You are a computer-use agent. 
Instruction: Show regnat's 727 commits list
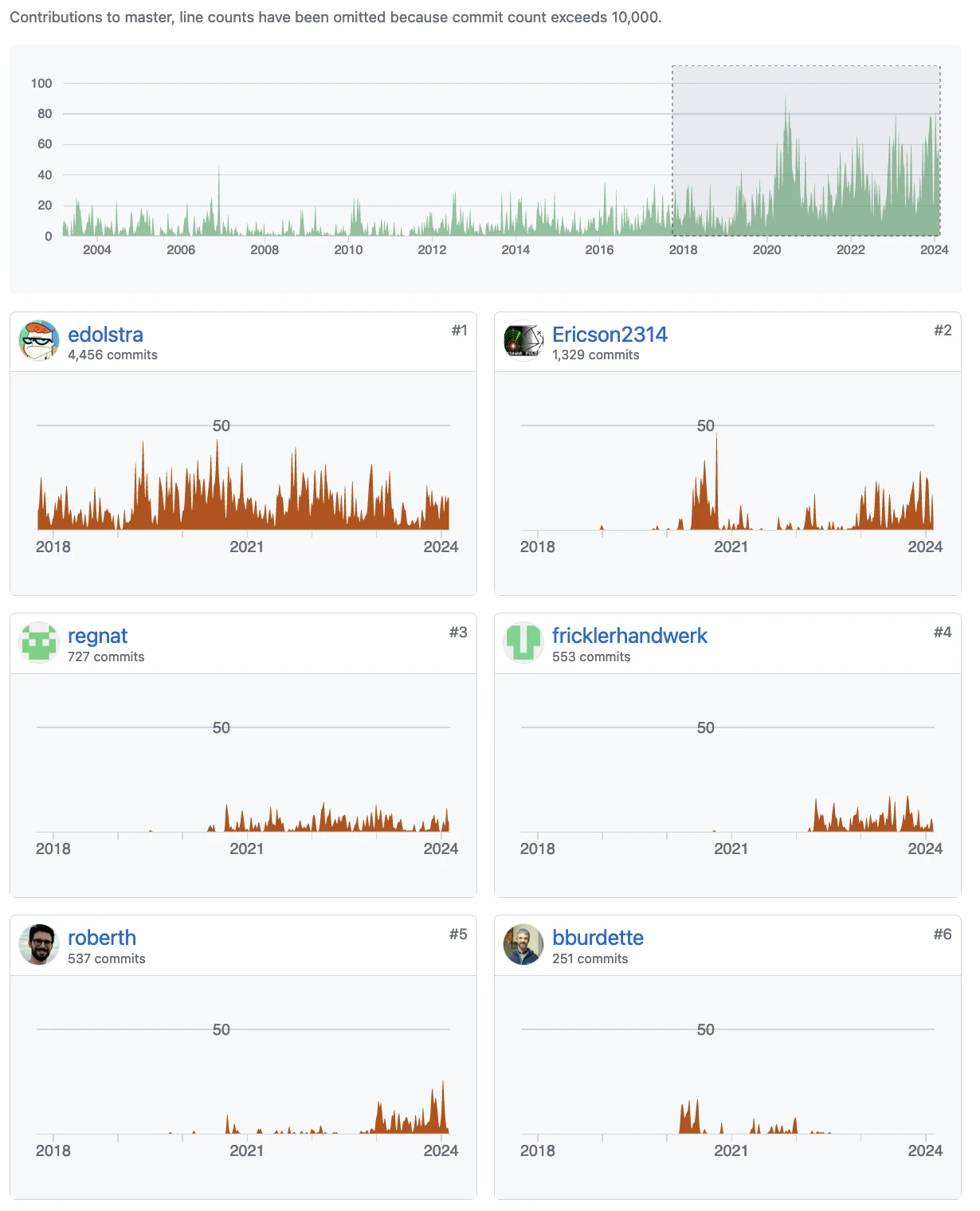tap(106, 657)
